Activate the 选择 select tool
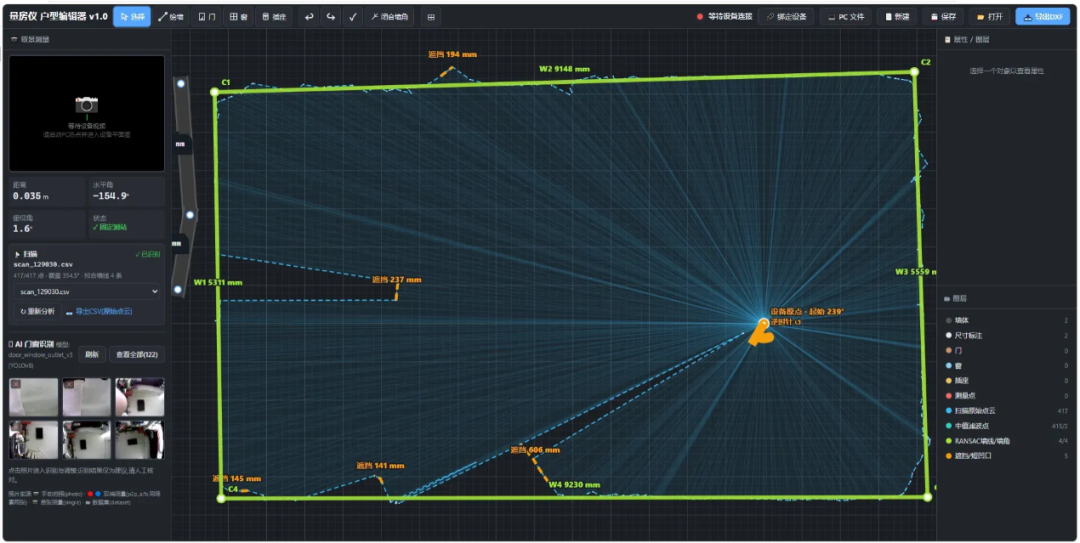This screenshot has height=543, width=1080. coord(132,17)
